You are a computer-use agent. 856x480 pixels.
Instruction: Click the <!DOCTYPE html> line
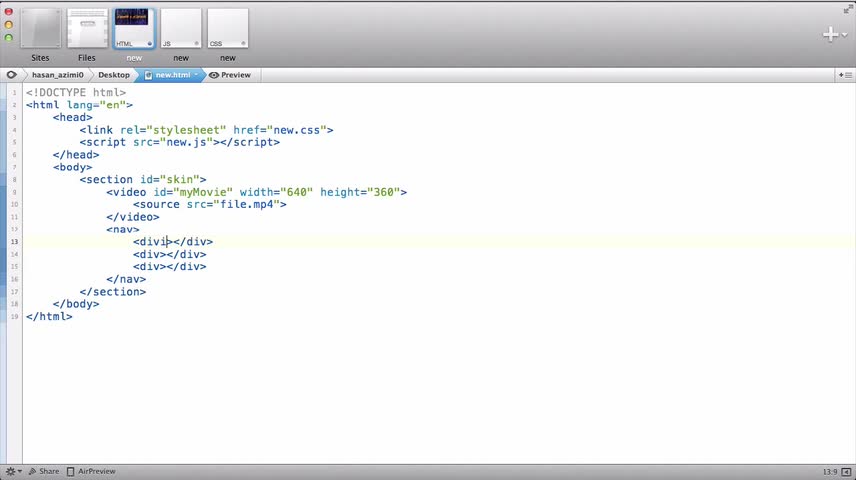(76, 92)
